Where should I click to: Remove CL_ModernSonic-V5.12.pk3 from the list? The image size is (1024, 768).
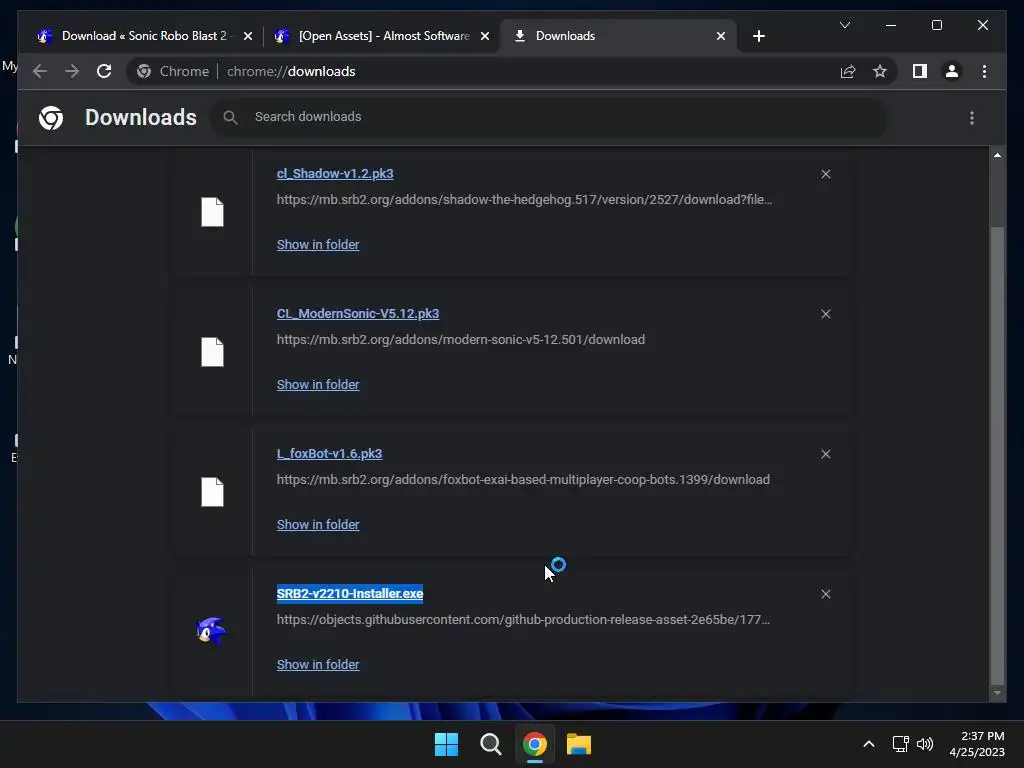click(x=825, y=314)
